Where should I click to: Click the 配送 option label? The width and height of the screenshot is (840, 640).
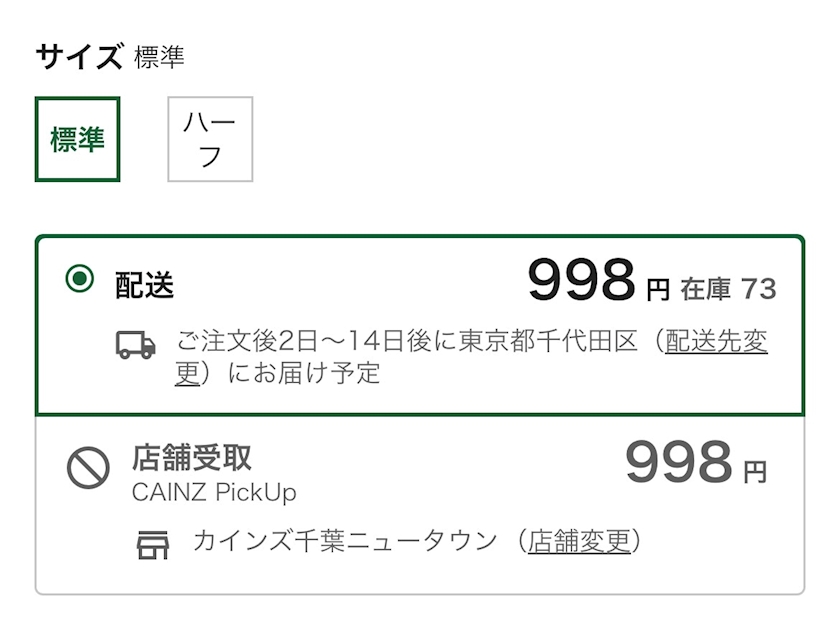tap(145, 285)
